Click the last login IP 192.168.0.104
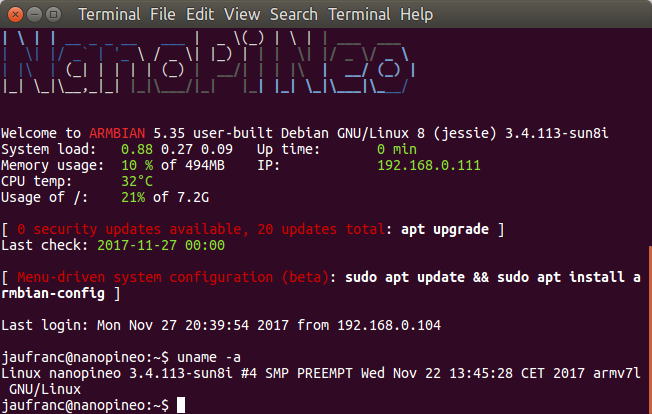 point(389,325)
